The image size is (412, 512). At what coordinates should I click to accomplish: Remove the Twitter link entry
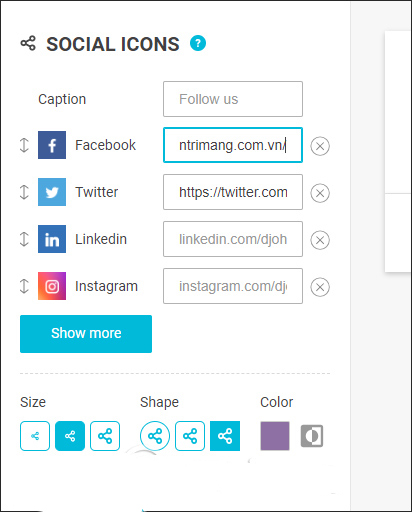pyautogui.click(x=320, y=193)
